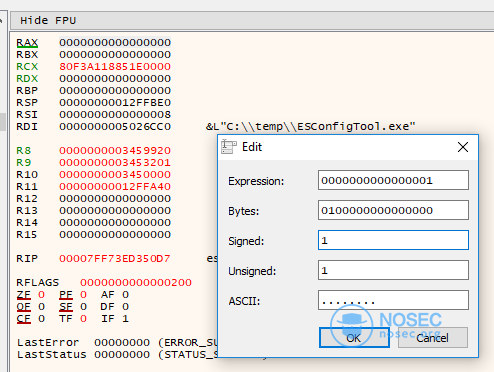Select the RDX register value
The image size is (494, 372).
pyautogui.click(x=115, y=79)
